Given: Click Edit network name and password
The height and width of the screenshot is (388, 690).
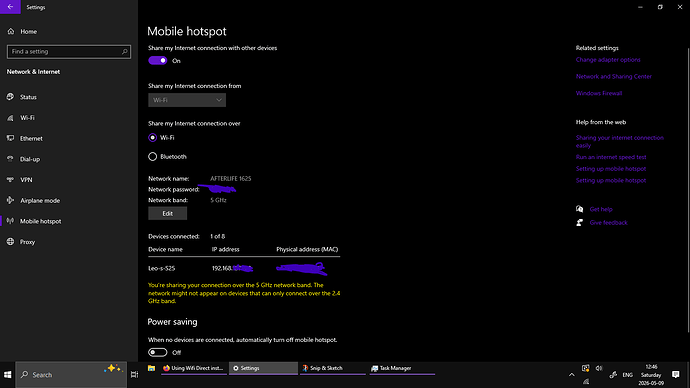Looking at the screenshot, I should [168, 213].
